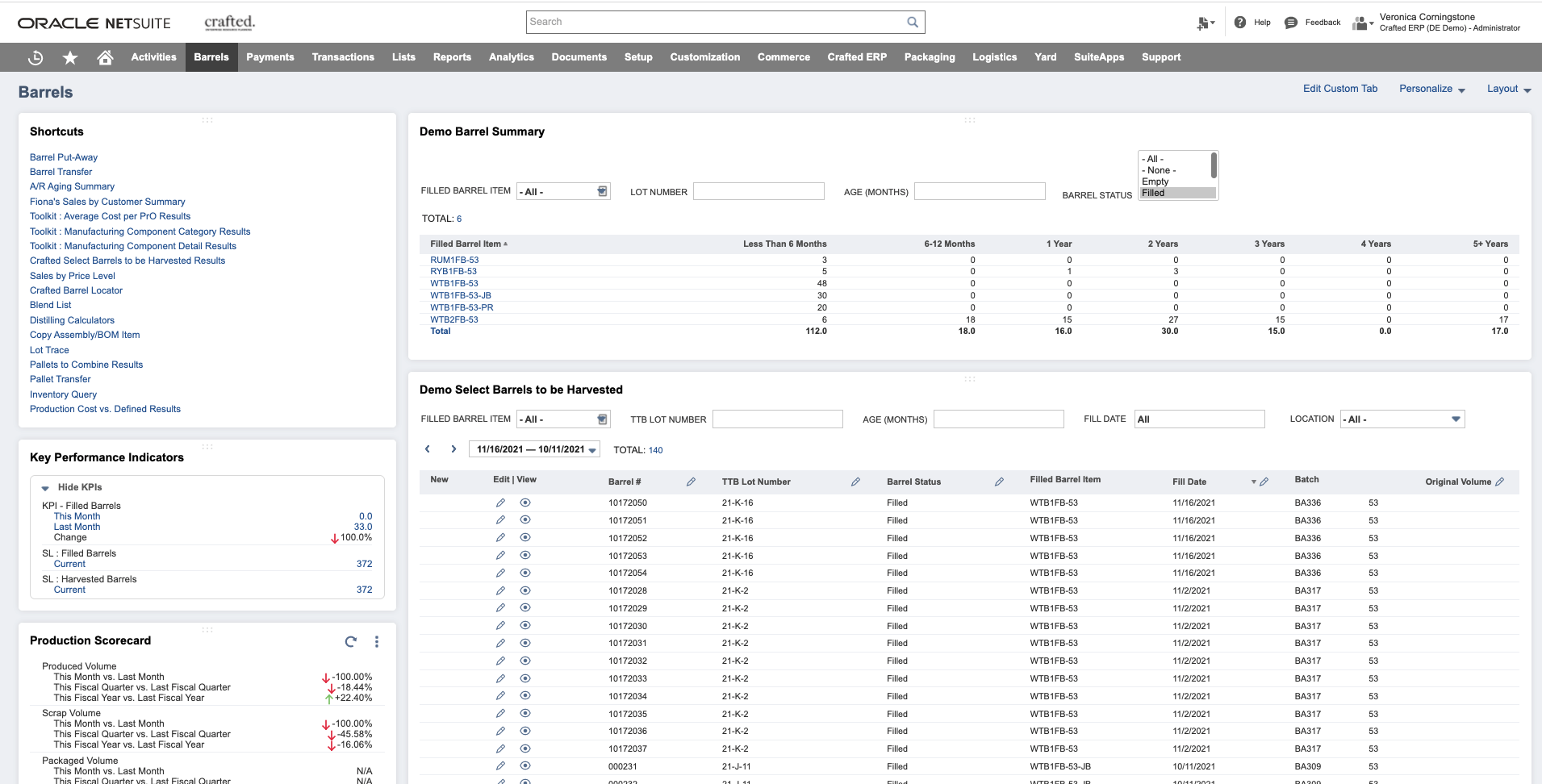Viewport: 1542px width, 784px height.
Task: Open the Create New document icon in the header
Action: [x=1204, y=23]
